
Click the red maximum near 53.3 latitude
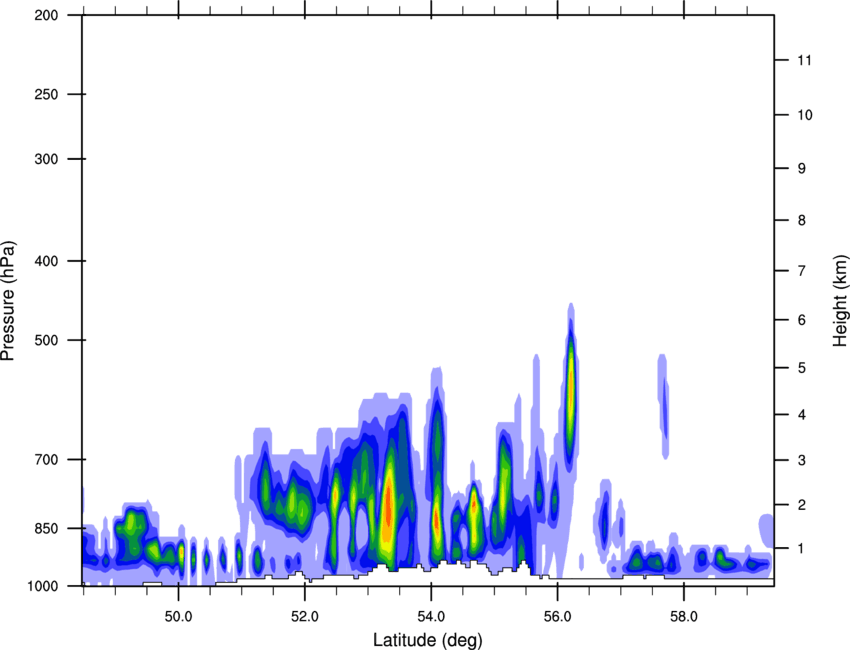(388, 507)
